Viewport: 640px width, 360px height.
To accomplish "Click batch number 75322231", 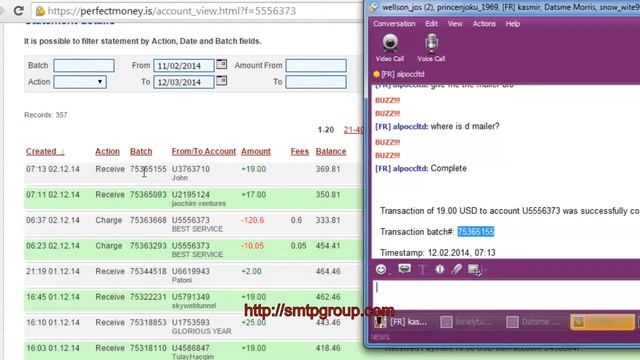I will (148, 297).
